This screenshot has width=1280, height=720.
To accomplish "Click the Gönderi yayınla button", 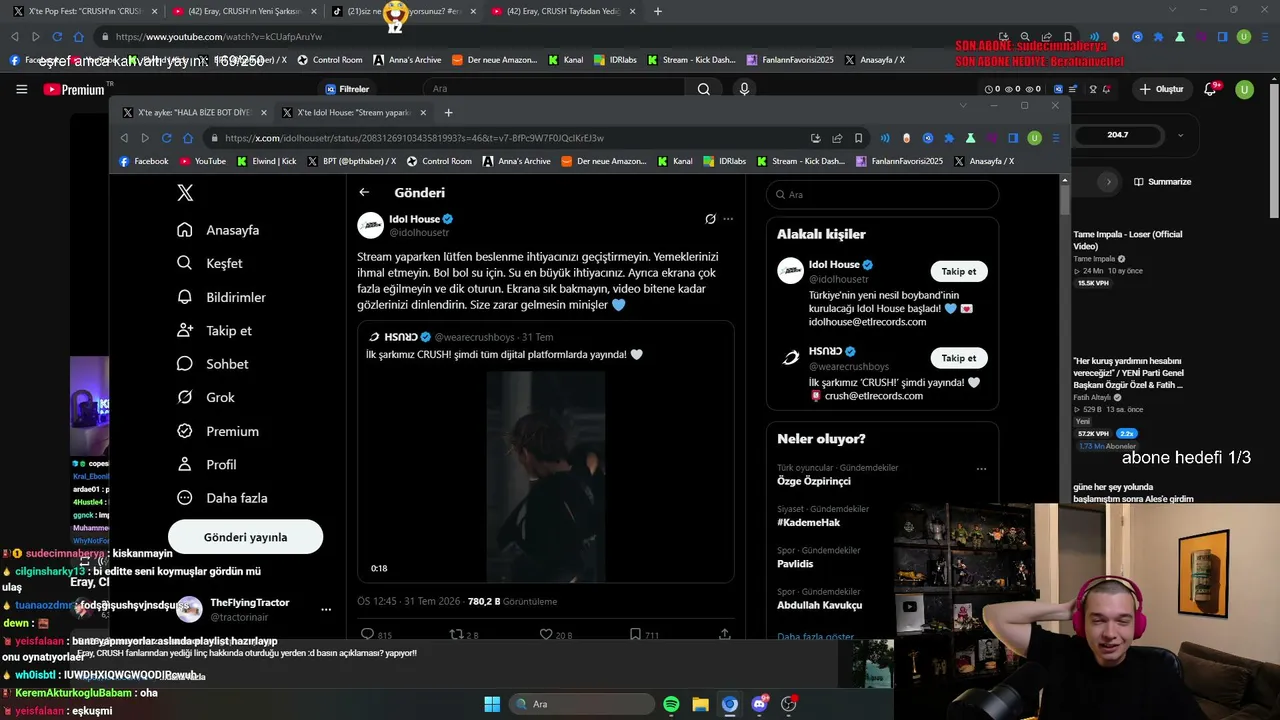I will pos(245,537).
